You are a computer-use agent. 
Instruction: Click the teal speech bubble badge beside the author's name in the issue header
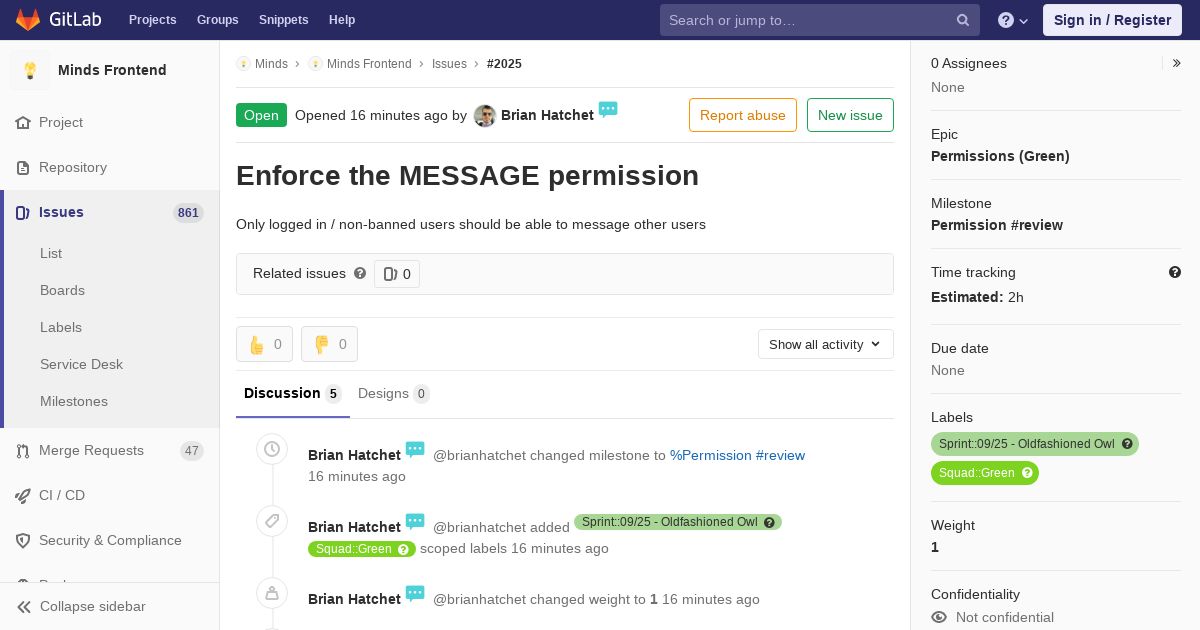coord(608,110)
